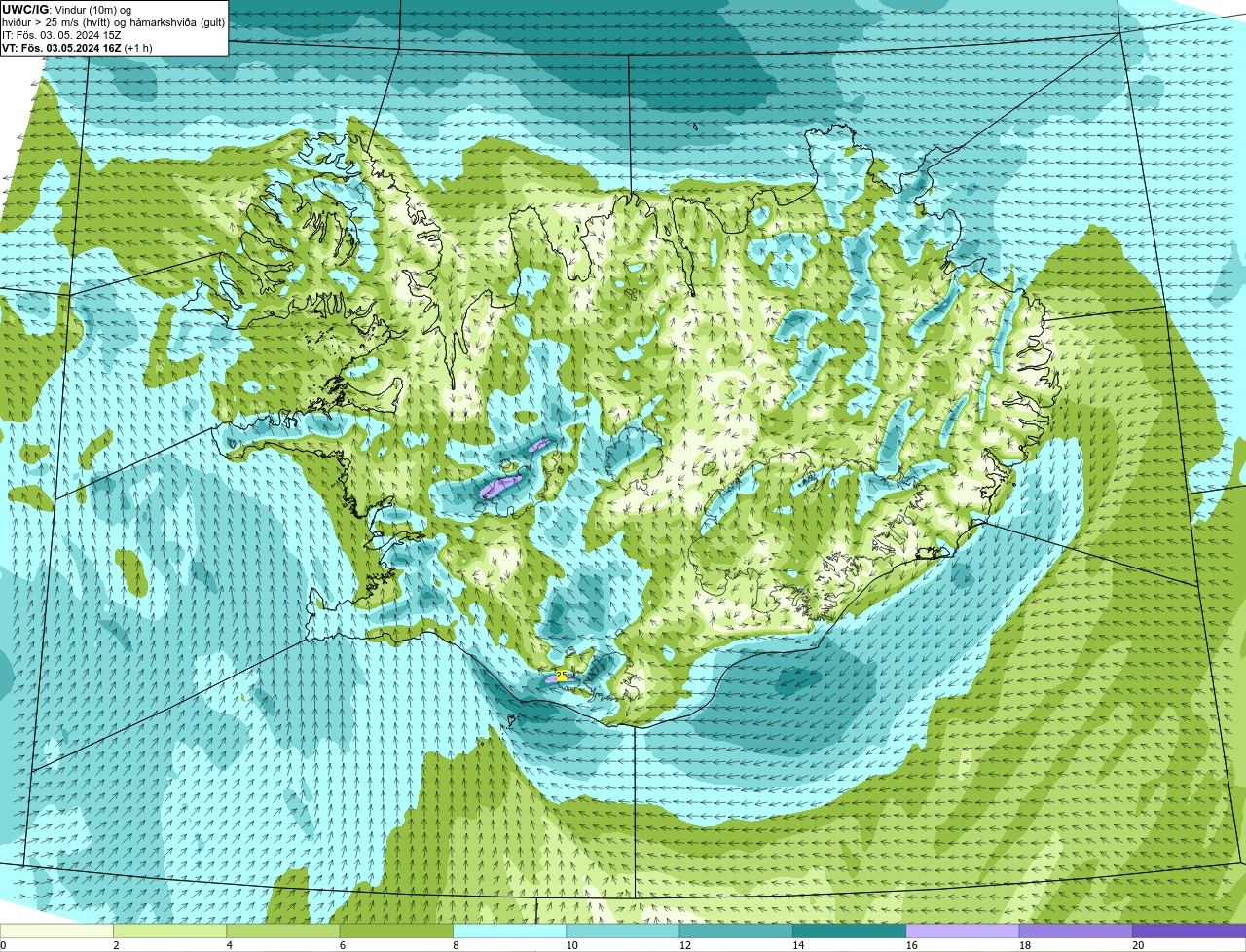Select the light cyan 8–10 legend swatch
The image size is (1246, 952).
(x=510, y=931)
